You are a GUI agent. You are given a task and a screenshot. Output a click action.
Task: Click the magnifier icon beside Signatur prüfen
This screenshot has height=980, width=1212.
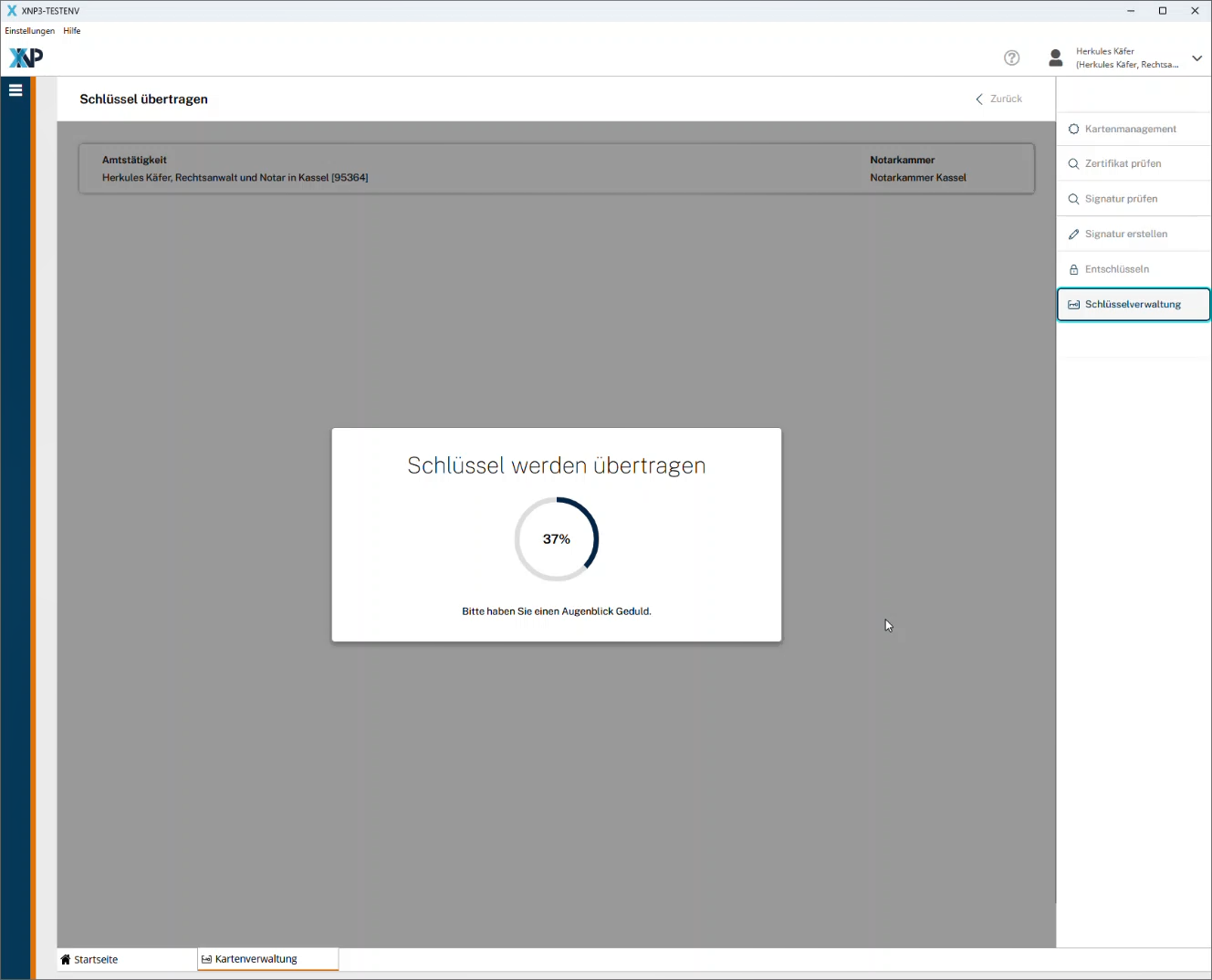(x=1074, y=199)
